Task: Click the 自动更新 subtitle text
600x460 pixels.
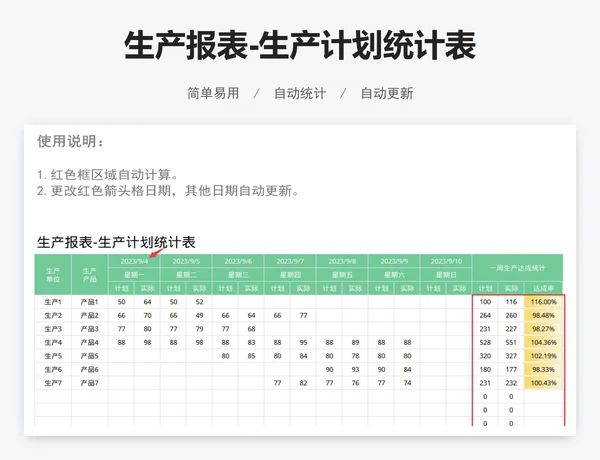Action: click(387, 93)
